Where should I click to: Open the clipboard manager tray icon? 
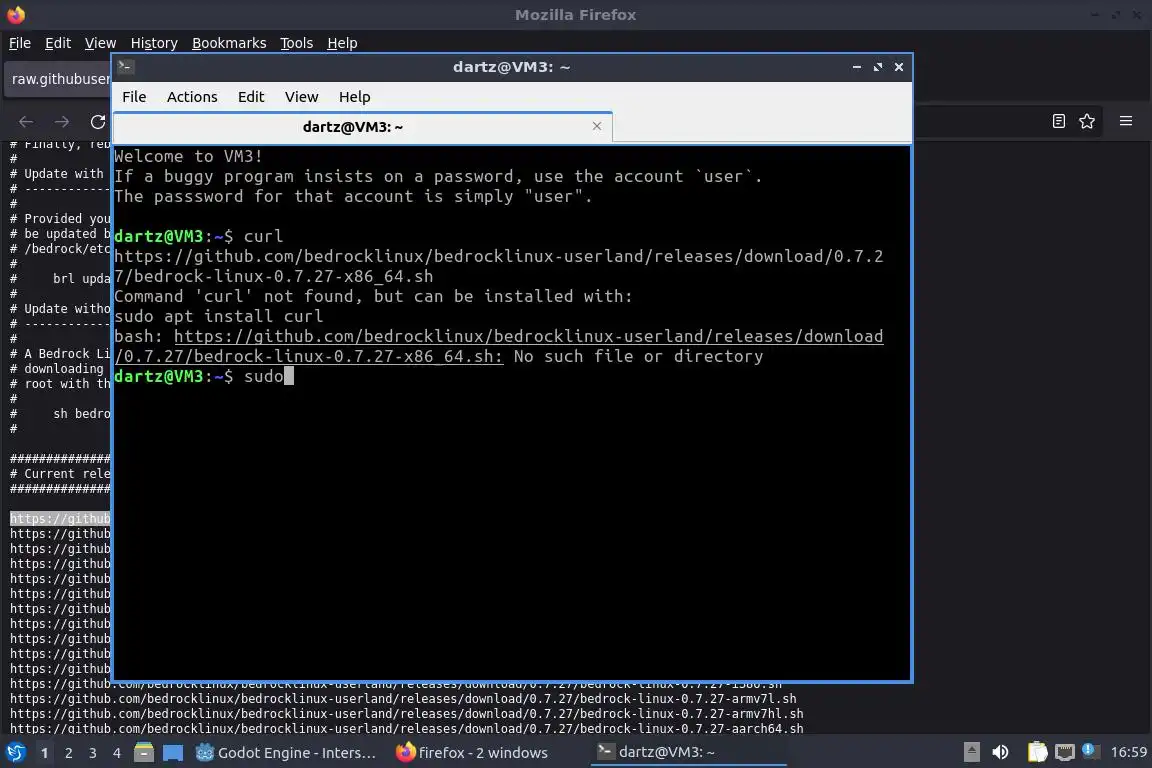click(x=1037, y=753)
